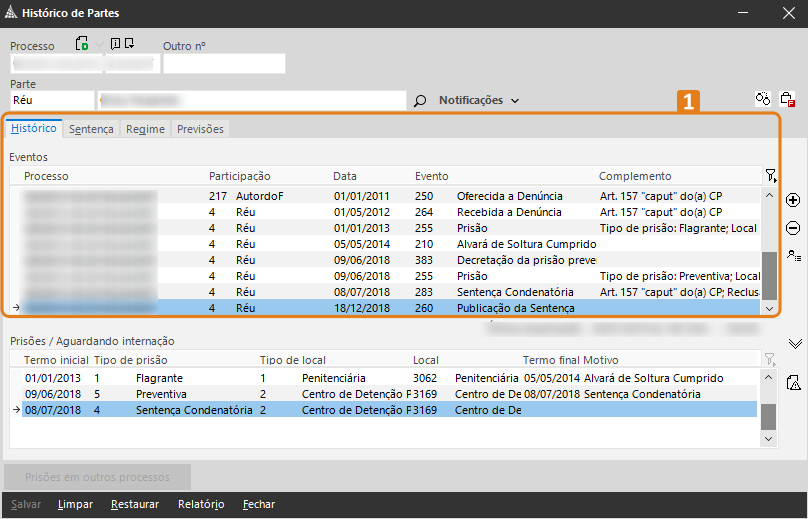This screenshot has width=808, height=519.
Task: Open the filter icon on Eventos grid
Action: tap(769, 176)
